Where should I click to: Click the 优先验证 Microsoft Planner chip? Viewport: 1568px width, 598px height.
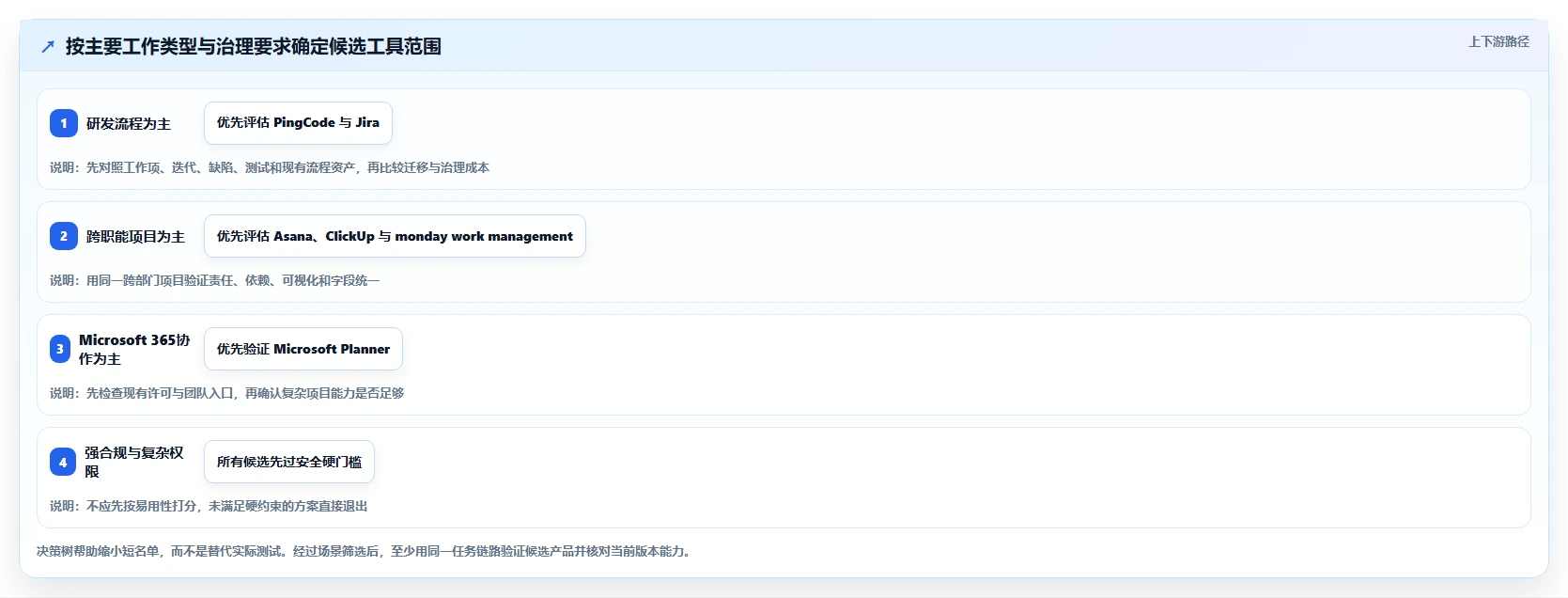pos(303,349)
